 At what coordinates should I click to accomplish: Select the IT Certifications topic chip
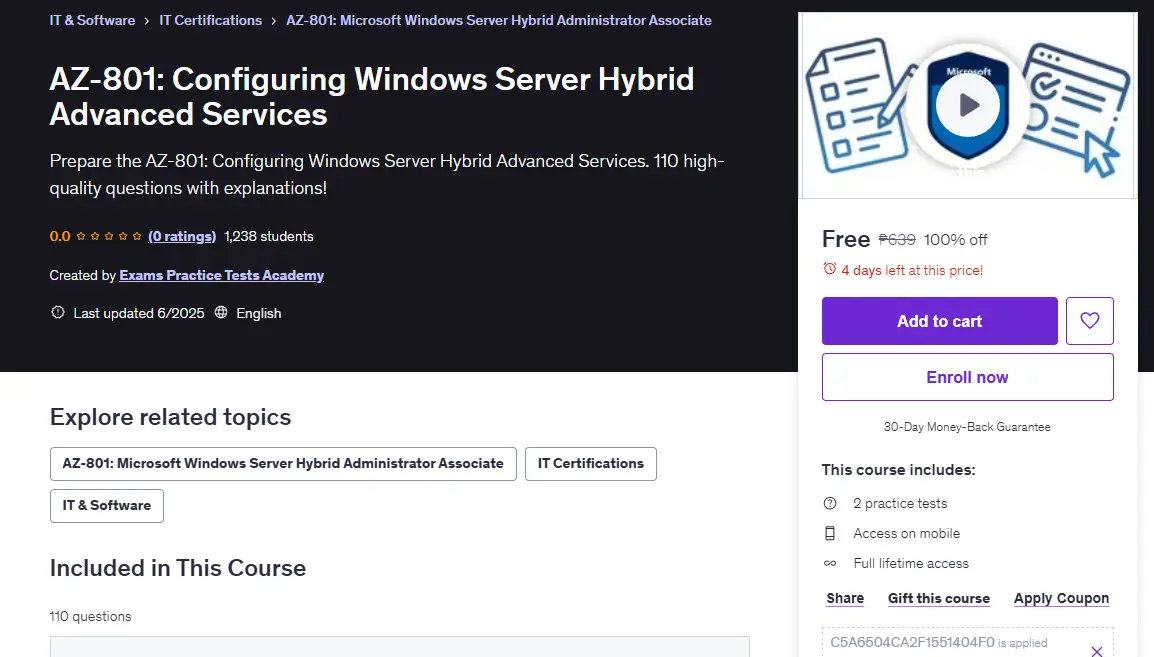590,464
